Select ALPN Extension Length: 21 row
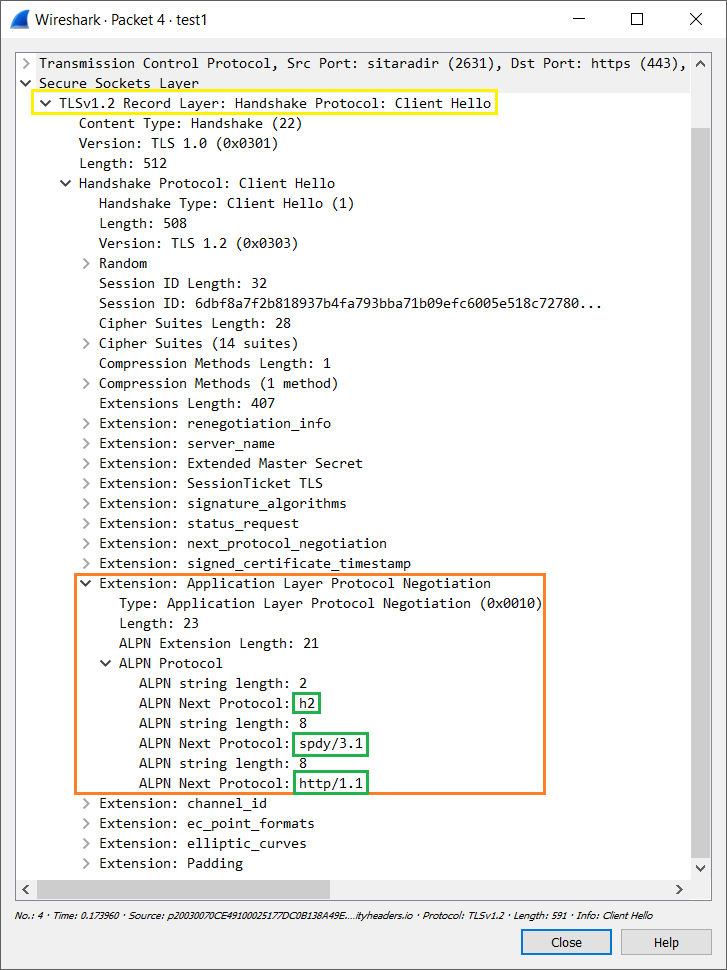This screenshot has width=727, height=970. point(219,643)
